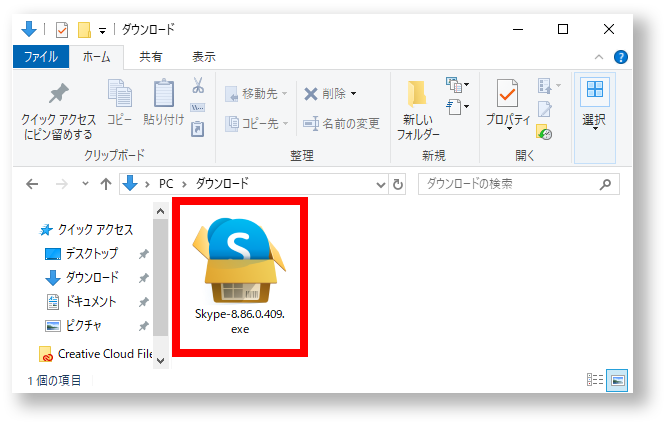
Task: Open Creative Cloud Files in navigation pane
Action: (96, 354)
